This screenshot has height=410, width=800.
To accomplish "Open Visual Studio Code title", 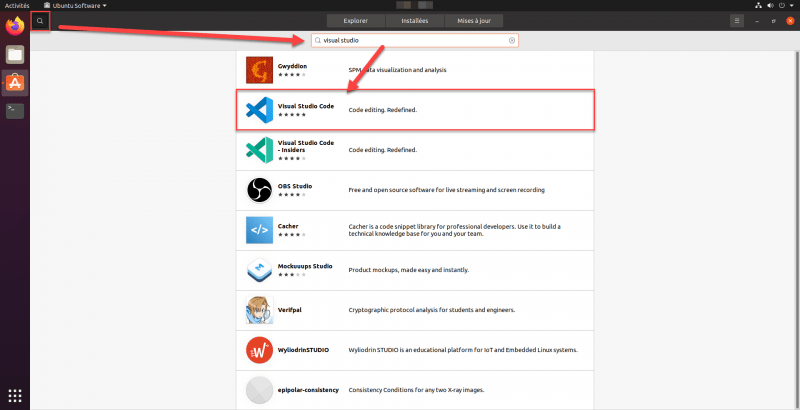I will pyautogui.click(x=306, y=106).
